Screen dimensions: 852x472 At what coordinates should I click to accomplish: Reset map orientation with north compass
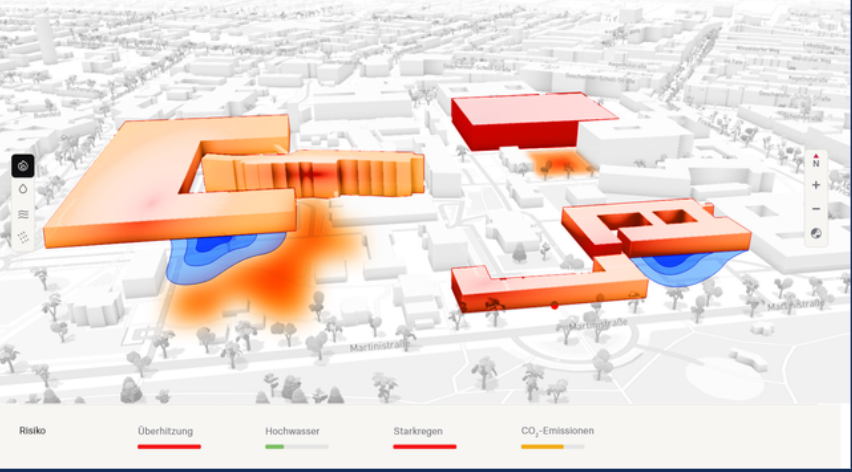pos(816,161)
